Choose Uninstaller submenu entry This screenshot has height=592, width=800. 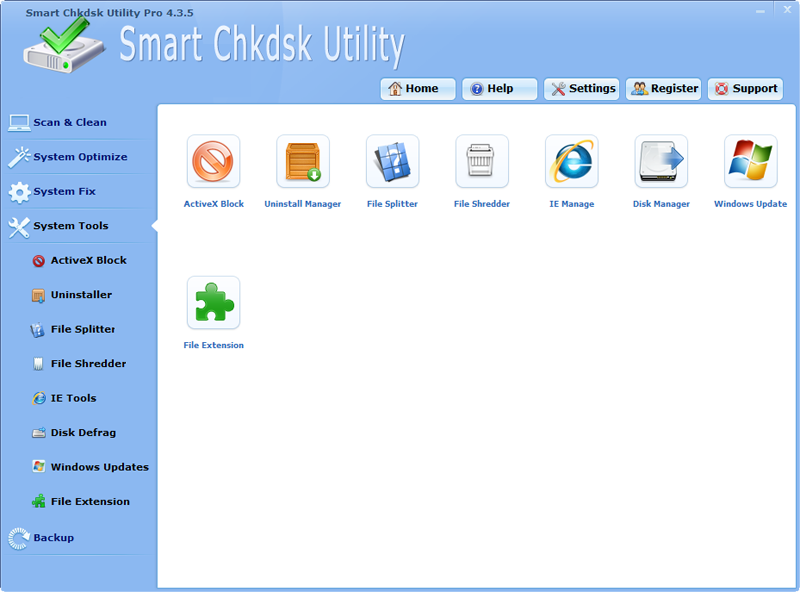point(81,295)
